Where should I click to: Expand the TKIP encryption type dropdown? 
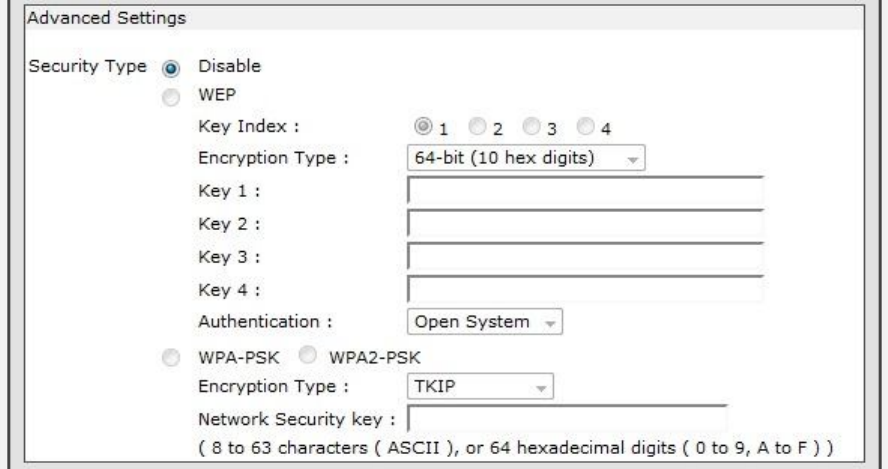click(x=482, y=387)
